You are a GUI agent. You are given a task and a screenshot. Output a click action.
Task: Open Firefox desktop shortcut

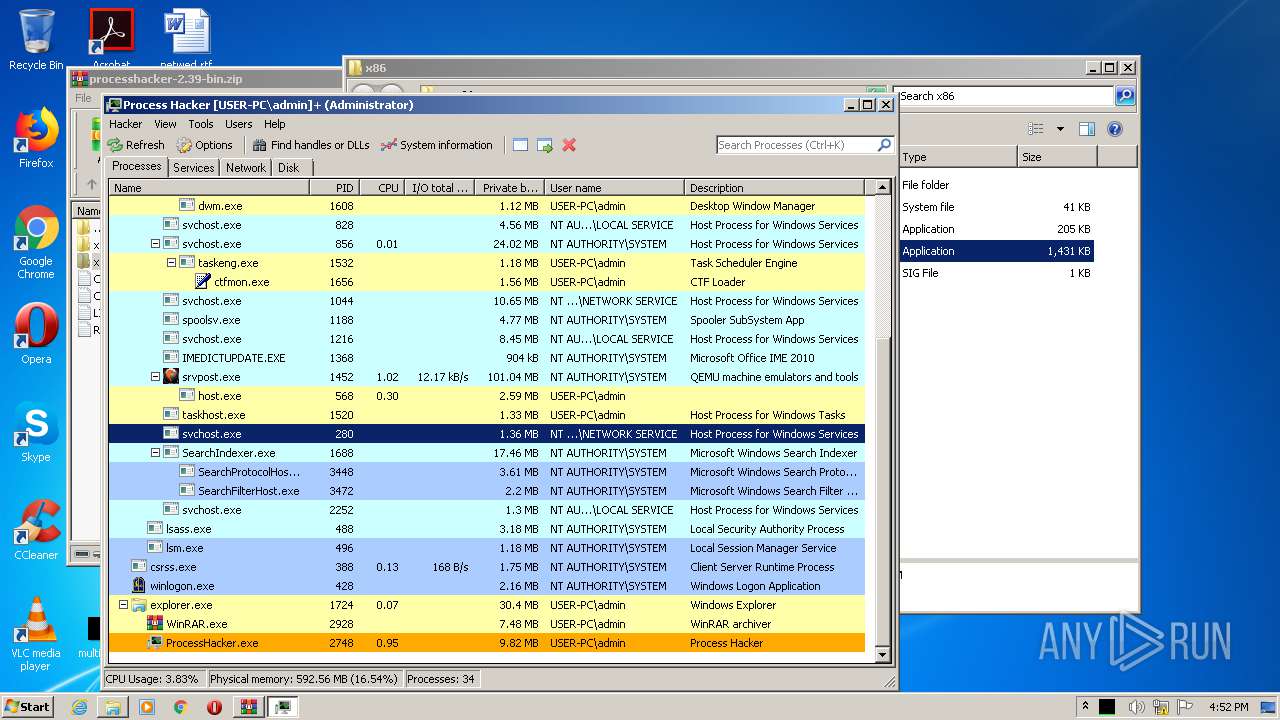pos(36,138)
